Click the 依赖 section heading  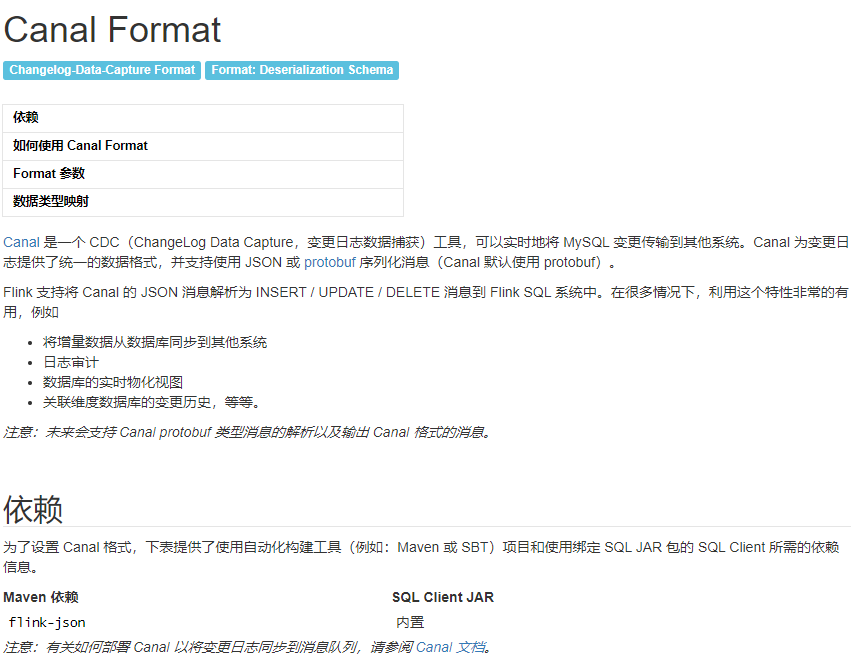(x=33, y=510)
